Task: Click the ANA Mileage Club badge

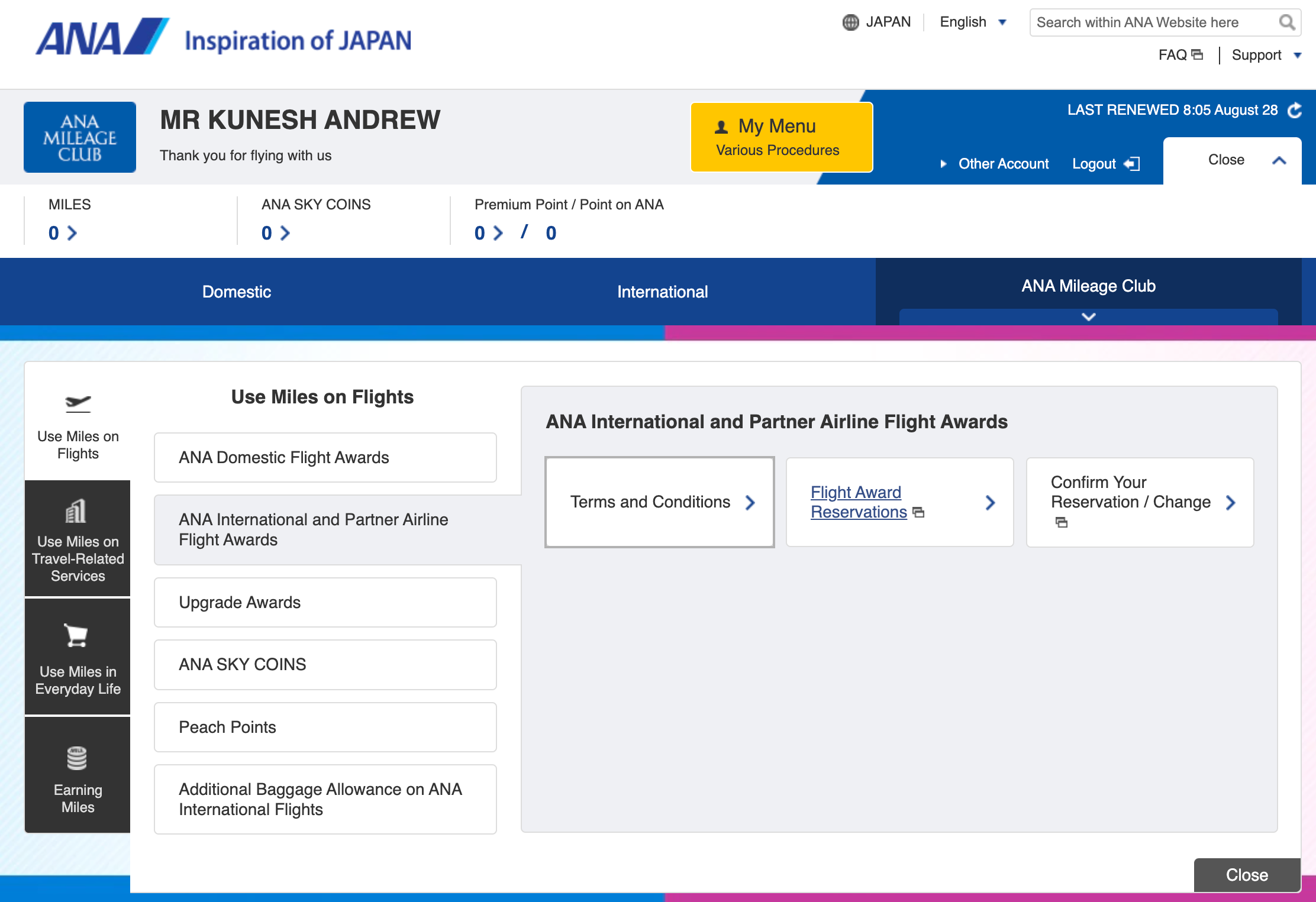Action: click(80, 137)
